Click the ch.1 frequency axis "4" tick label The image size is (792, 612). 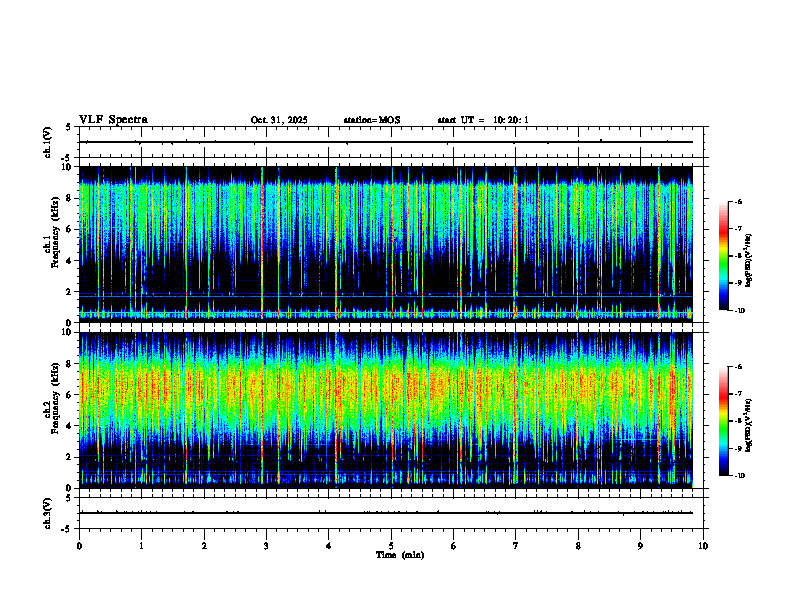point(70,261)
